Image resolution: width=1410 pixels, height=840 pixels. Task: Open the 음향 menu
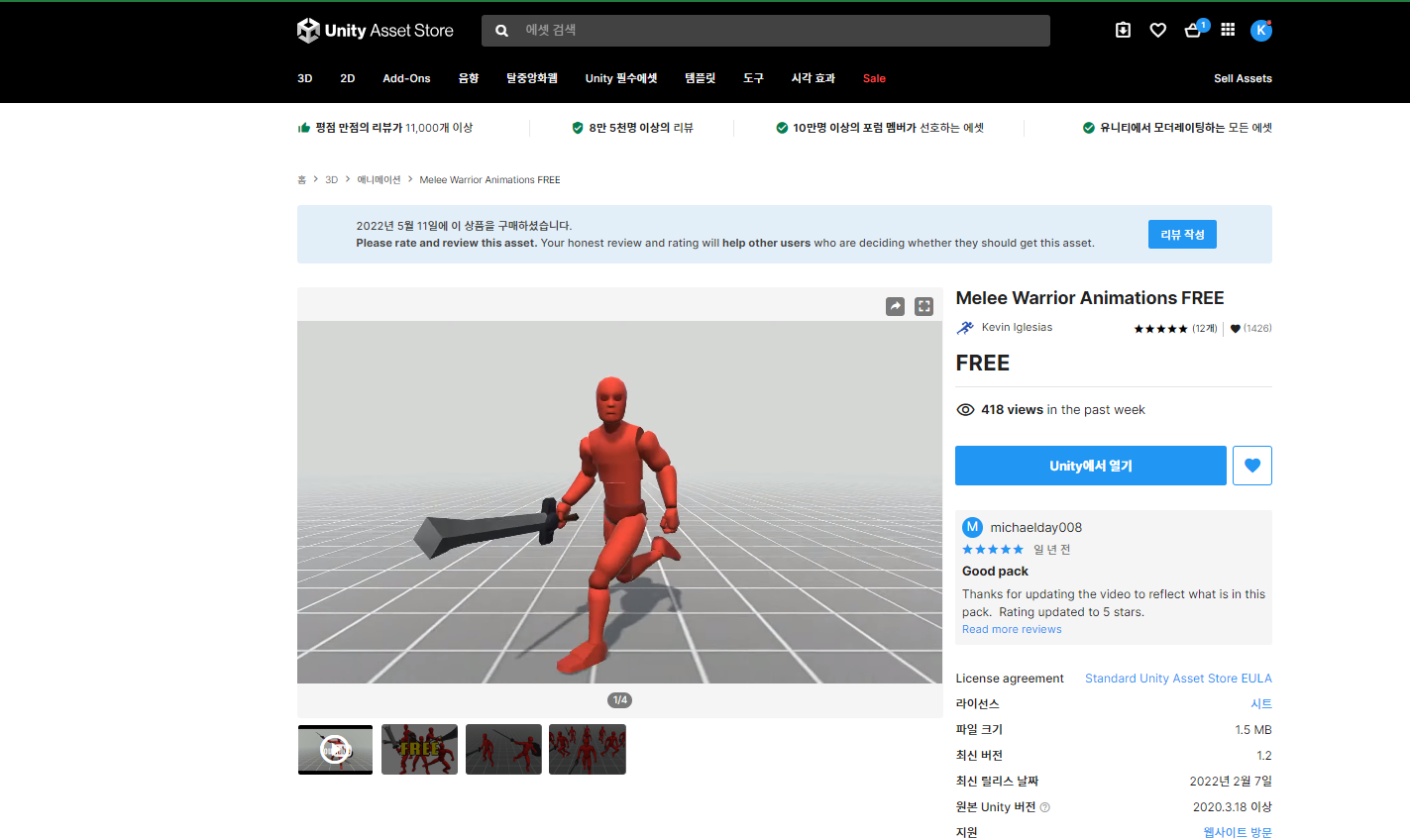click(469, 78)
